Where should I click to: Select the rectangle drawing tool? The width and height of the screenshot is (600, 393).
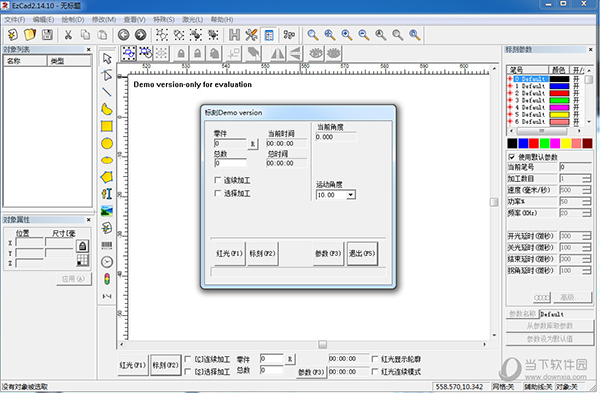(x=107, y=126)
